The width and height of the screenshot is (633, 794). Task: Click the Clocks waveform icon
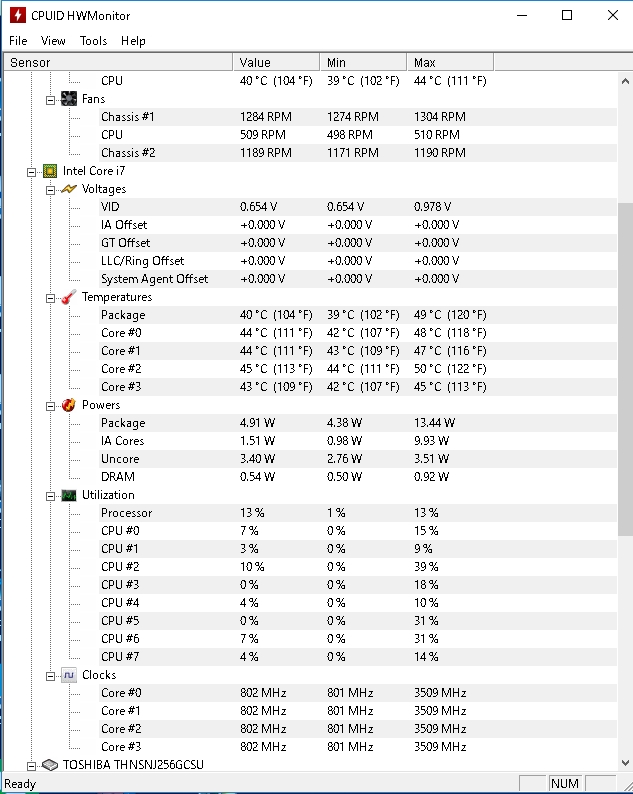point(69,675)
